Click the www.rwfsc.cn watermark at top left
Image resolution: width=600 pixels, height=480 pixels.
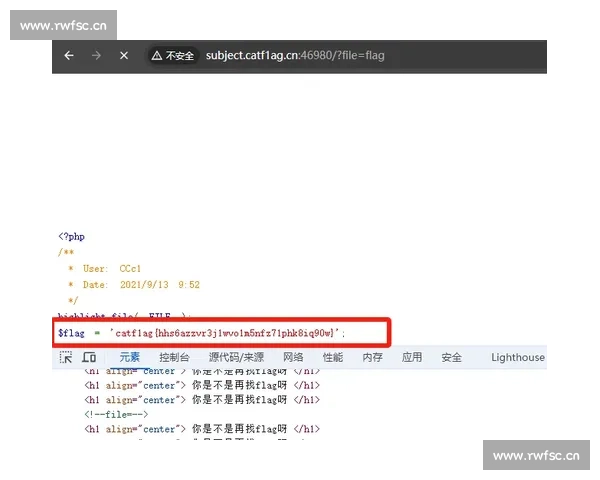click(64, 25)
